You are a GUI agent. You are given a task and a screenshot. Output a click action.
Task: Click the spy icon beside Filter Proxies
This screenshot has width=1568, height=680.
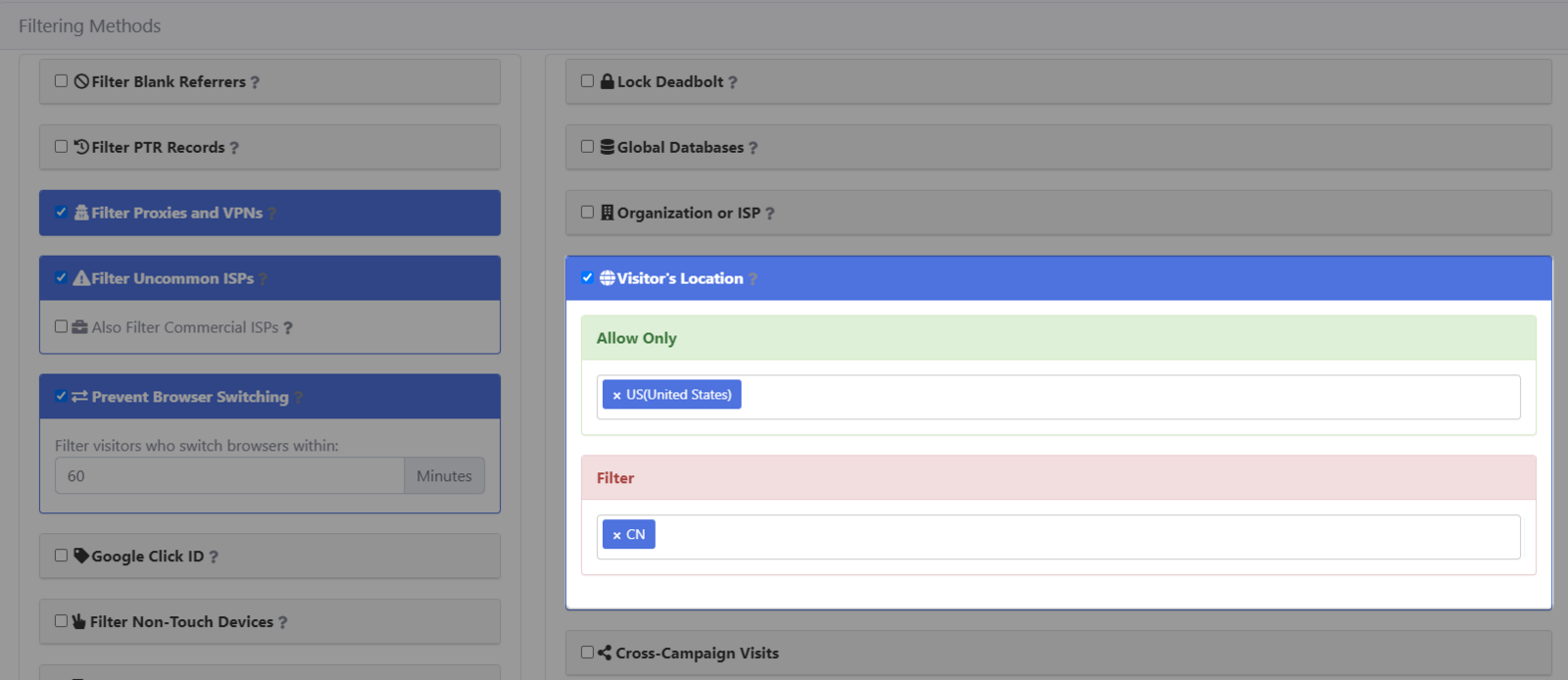coord(81,213)
